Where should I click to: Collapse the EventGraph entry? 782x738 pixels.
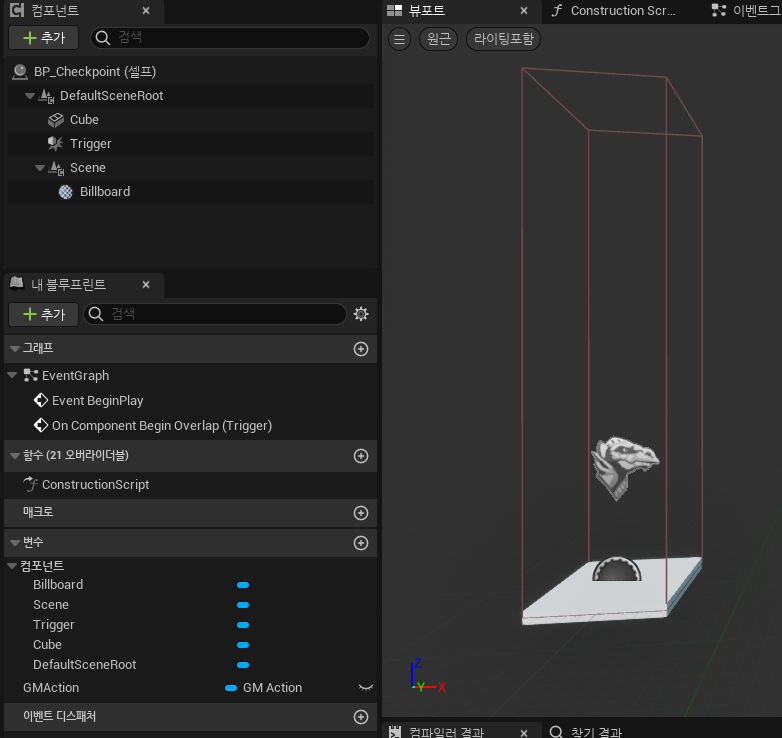pyautogui.click(x=12, y=375)
